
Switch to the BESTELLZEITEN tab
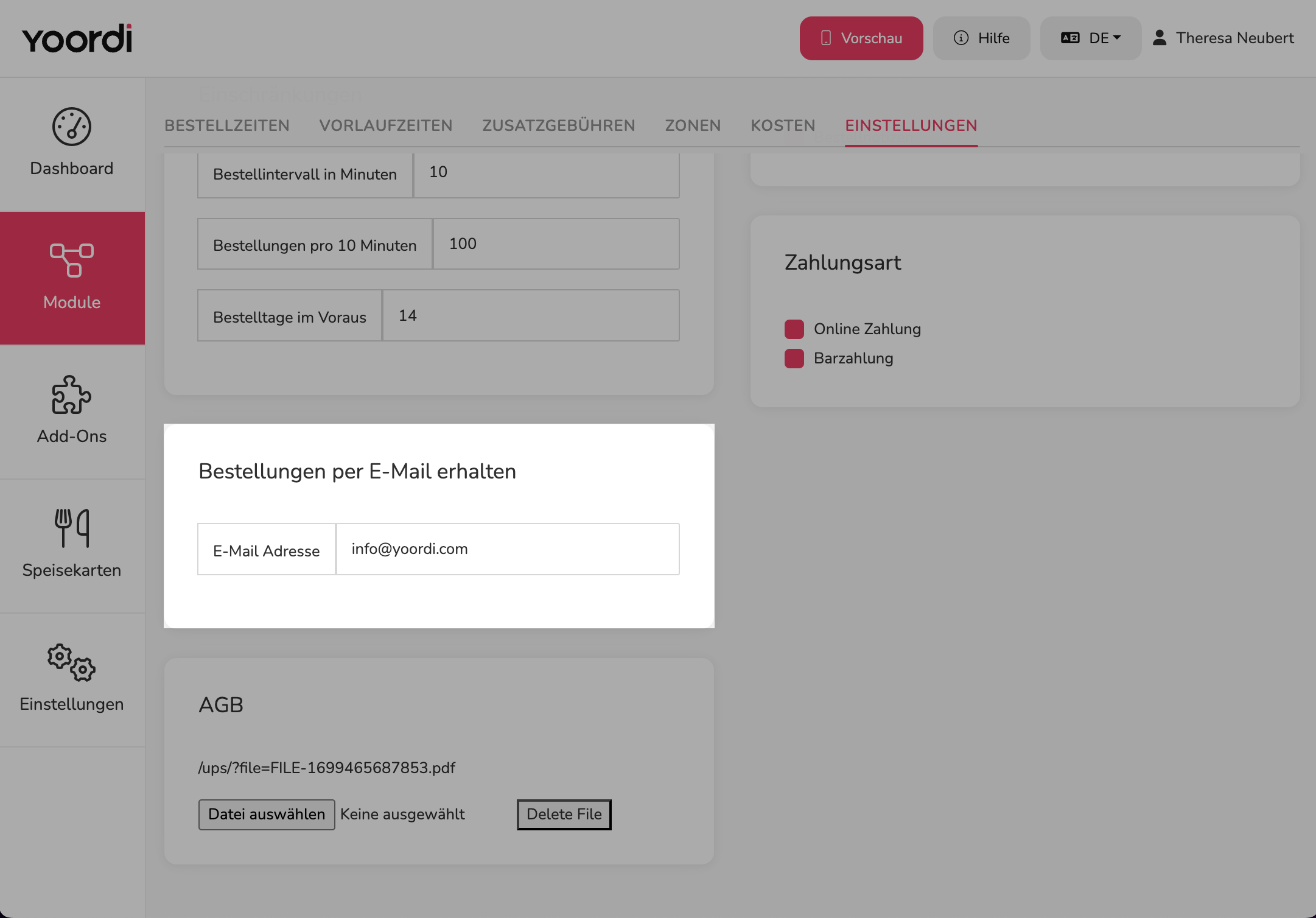click(227, 125)
